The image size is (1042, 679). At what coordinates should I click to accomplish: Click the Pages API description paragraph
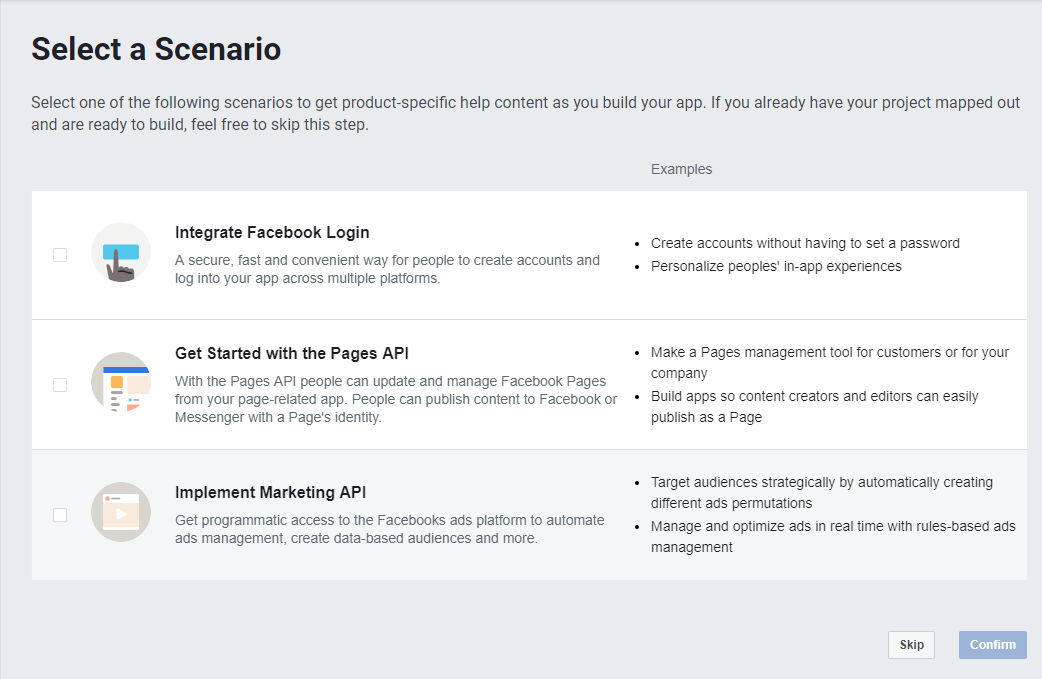pos(396,399)
